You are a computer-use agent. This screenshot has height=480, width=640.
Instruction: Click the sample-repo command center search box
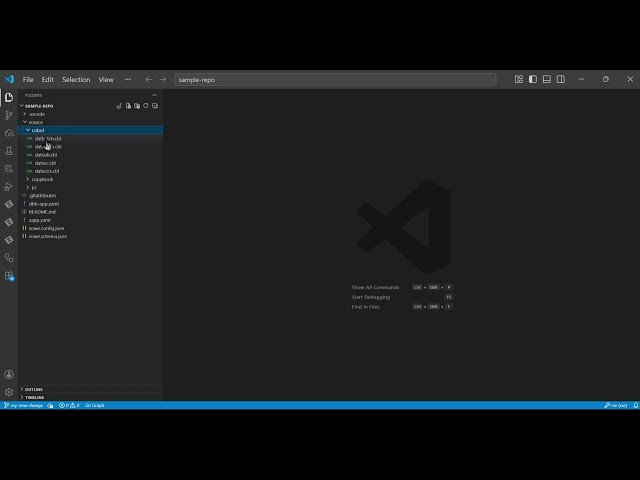pos(335,80)
